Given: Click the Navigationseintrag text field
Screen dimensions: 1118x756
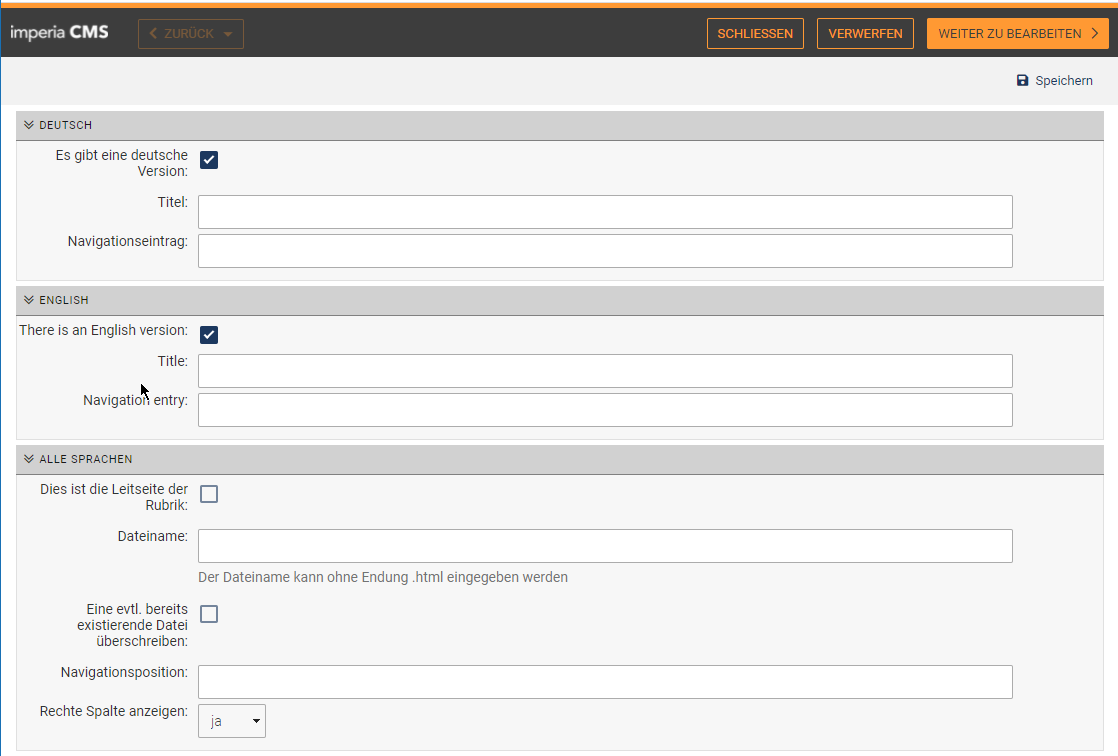Looking at the screenshot, I should click(x=605, y=251).
